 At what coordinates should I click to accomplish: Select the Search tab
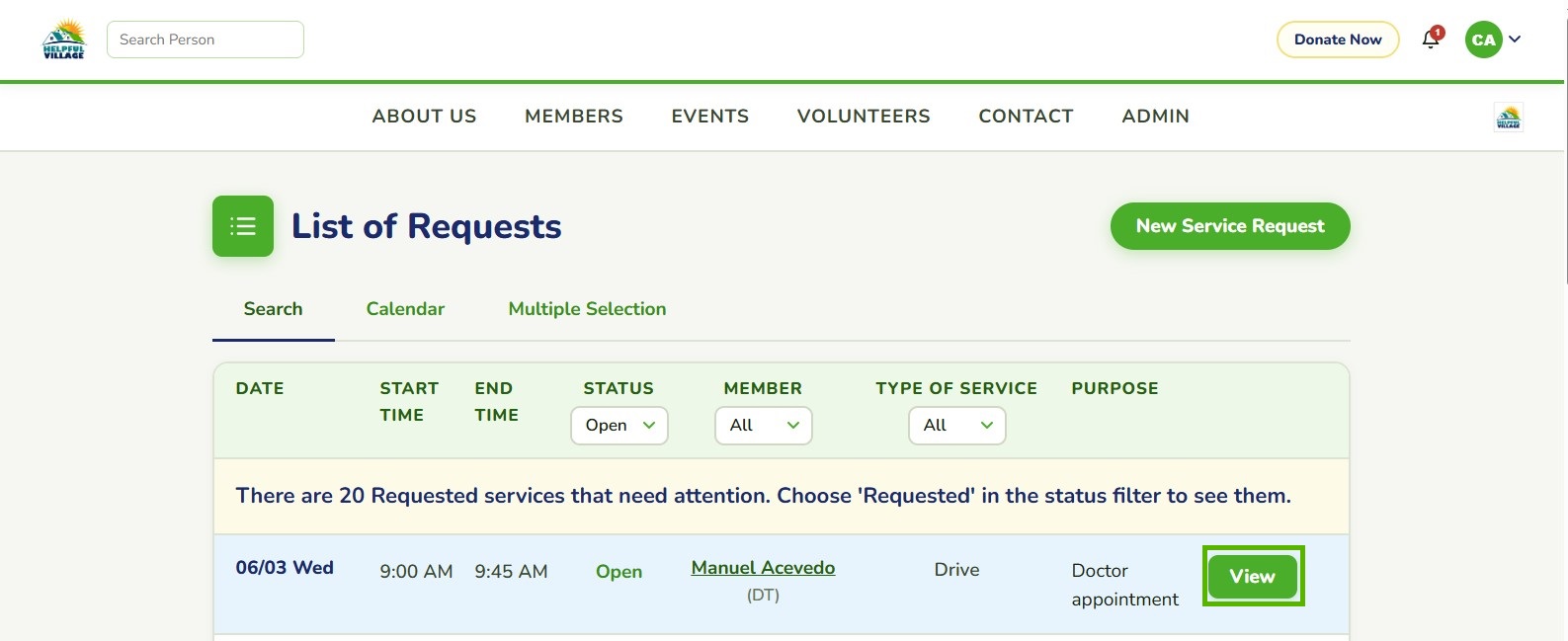coord(274,309)
